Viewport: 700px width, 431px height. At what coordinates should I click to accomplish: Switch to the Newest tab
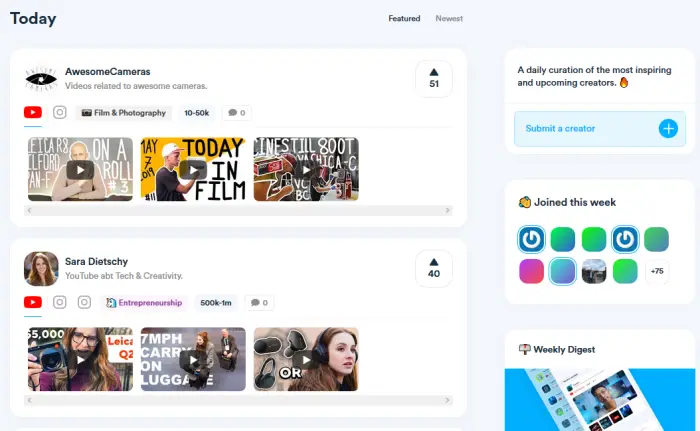click(449, 18)
